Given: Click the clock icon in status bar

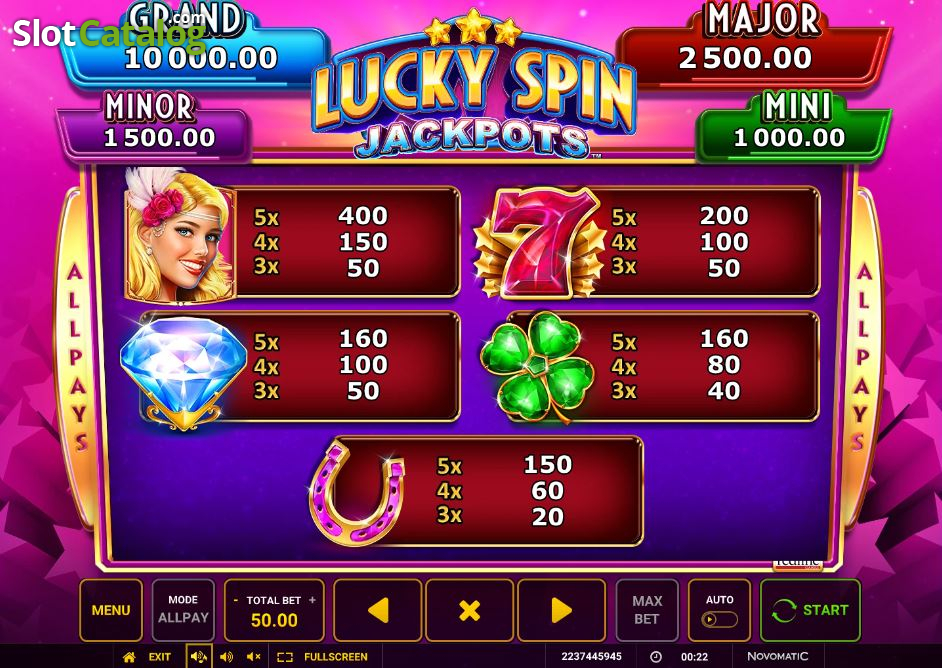Looking at the screenshot, I should coord(656,657).
